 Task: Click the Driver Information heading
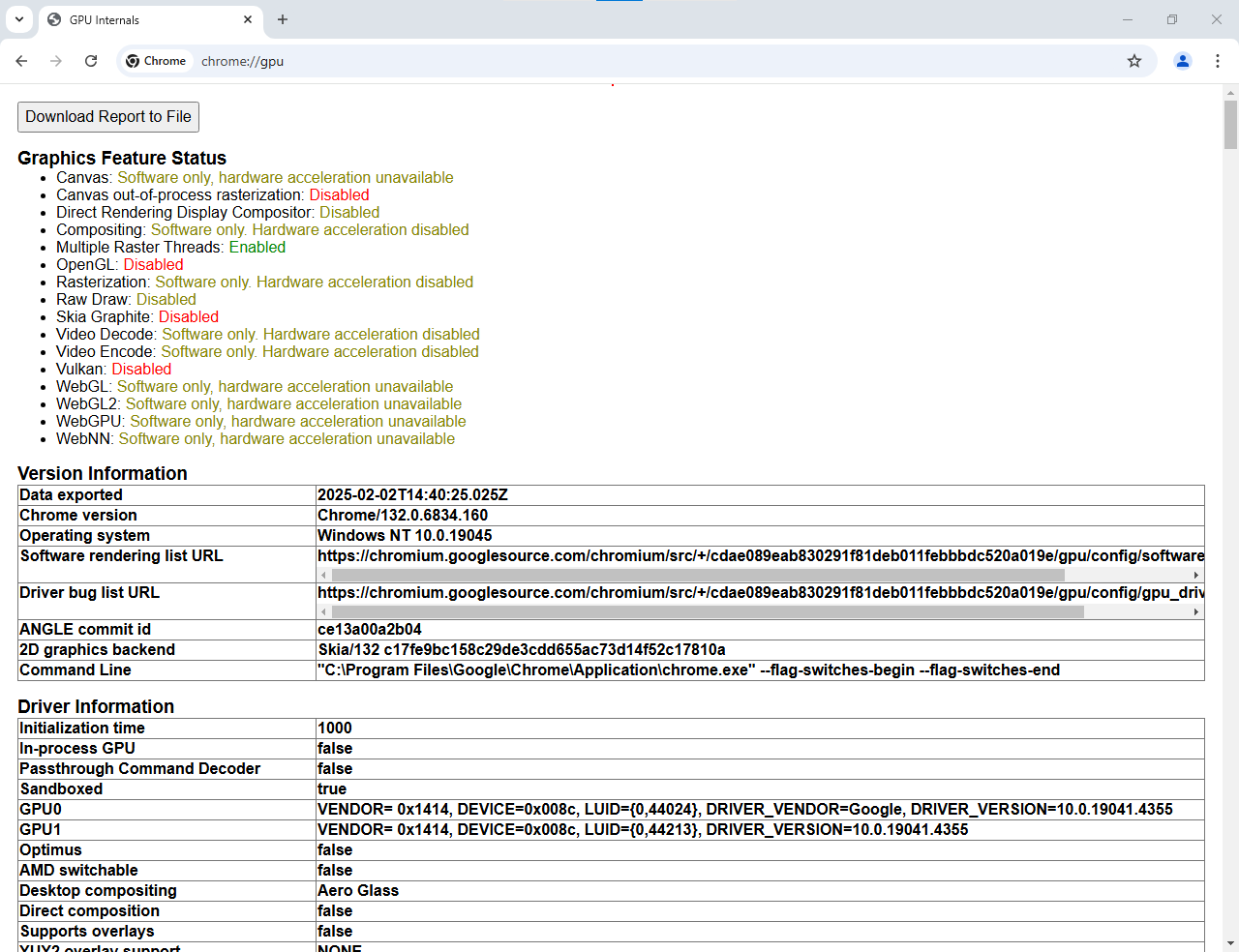(96, 706)
